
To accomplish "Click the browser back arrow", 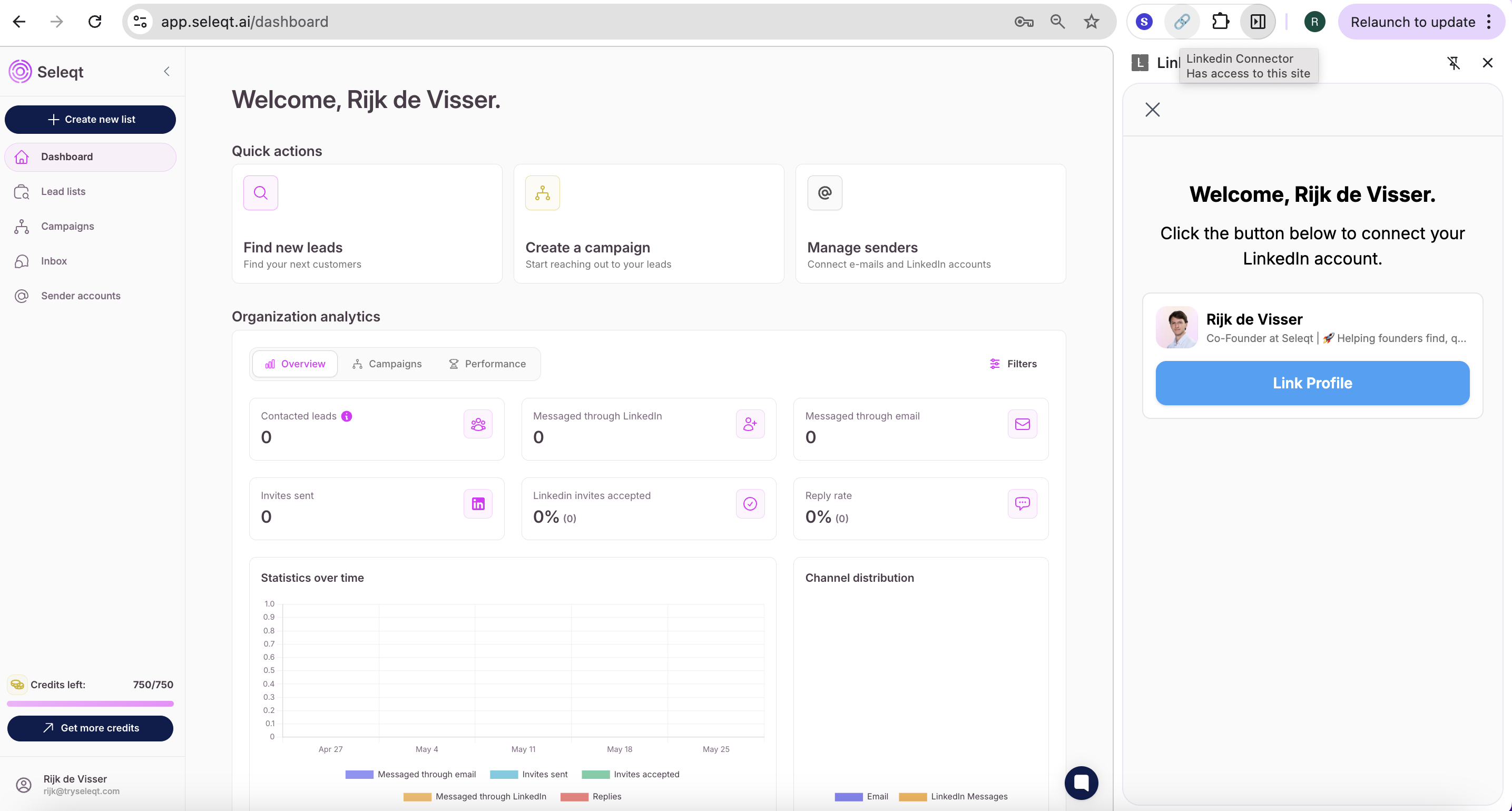I will [x=19, y=22].
